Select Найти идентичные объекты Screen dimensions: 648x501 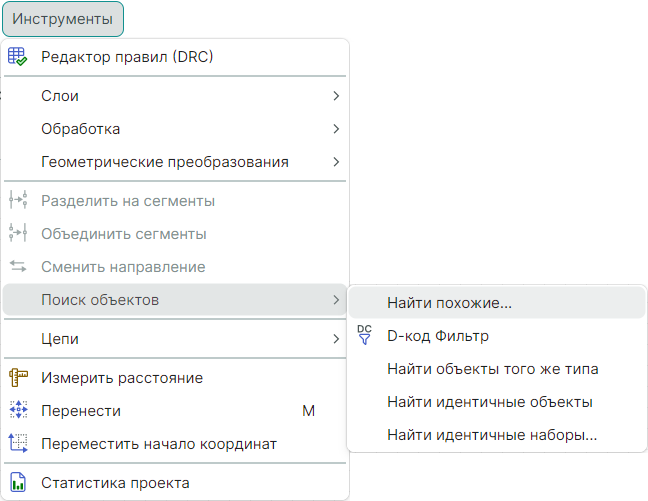tap(490, 402)
